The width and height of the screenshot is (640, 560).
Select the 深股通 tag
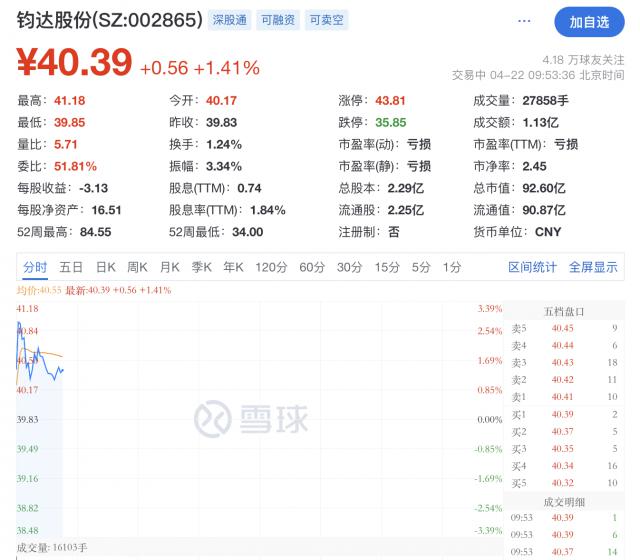click(x=229, y=21)
